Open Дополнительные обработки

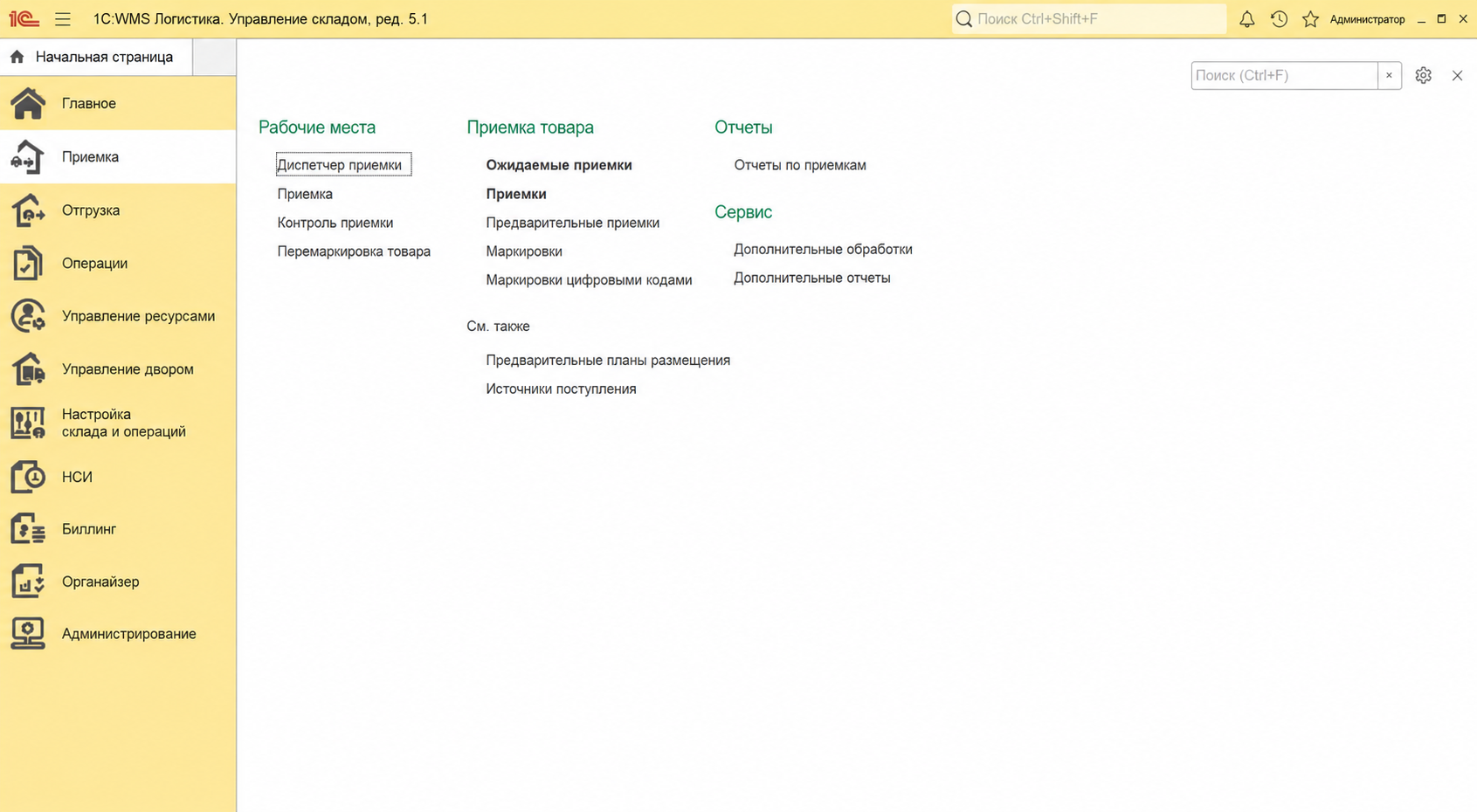click(x=823, y=250)
